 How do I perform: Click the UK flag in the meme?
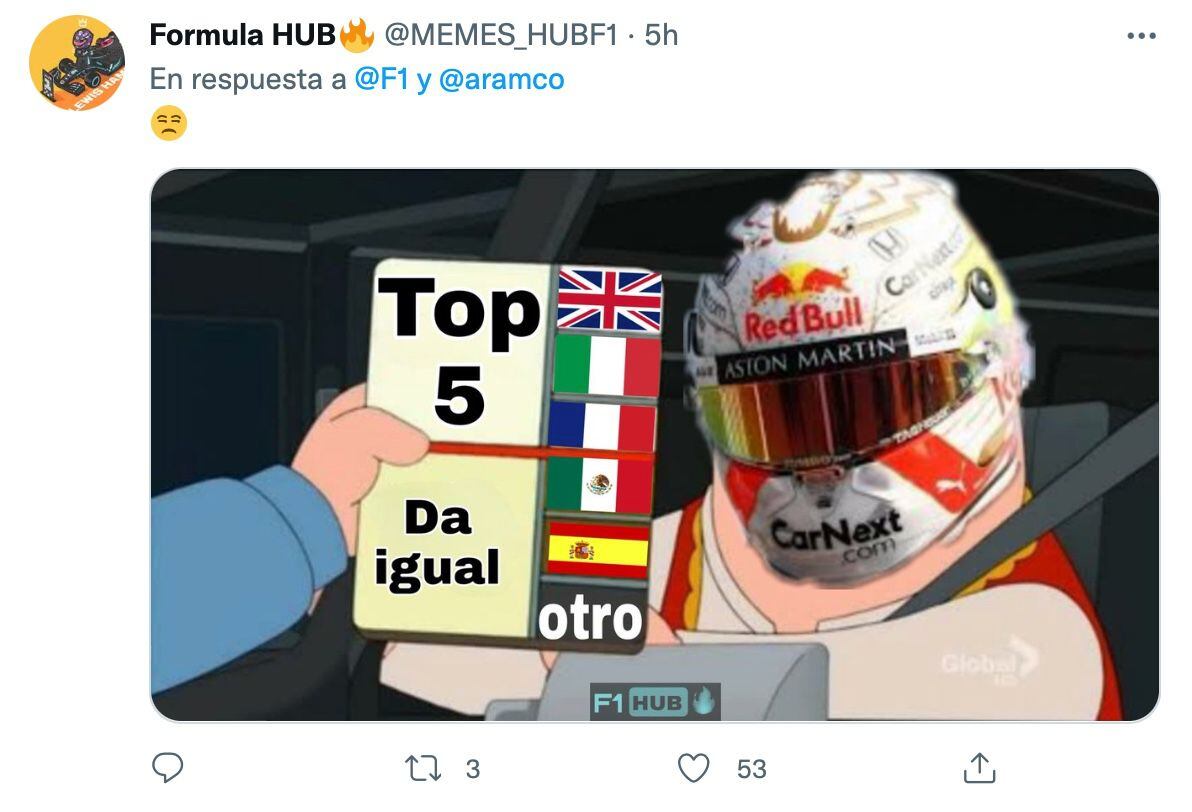coord(610,300)
